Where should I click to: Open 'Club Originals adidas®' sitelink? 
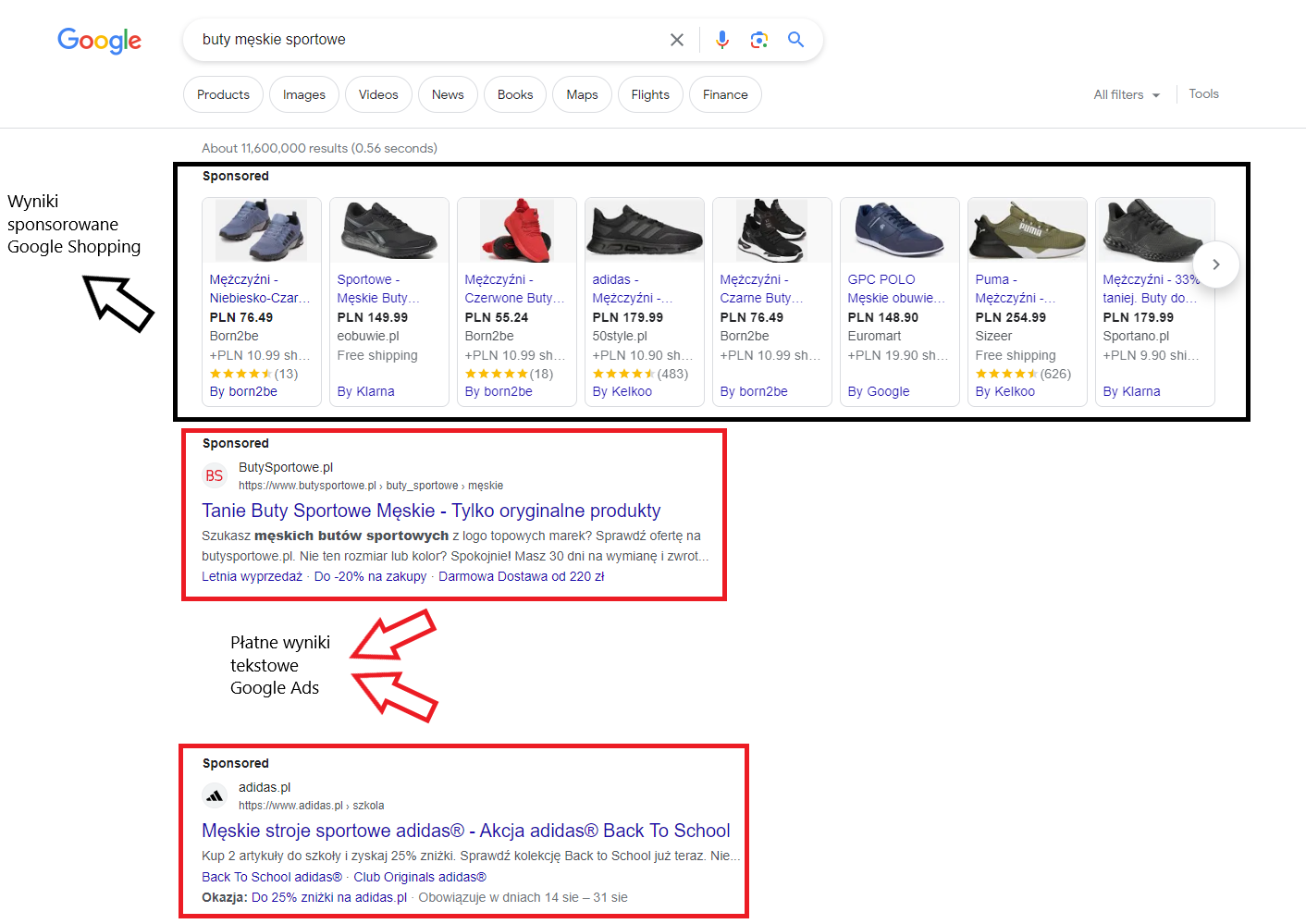coord(420,877)
